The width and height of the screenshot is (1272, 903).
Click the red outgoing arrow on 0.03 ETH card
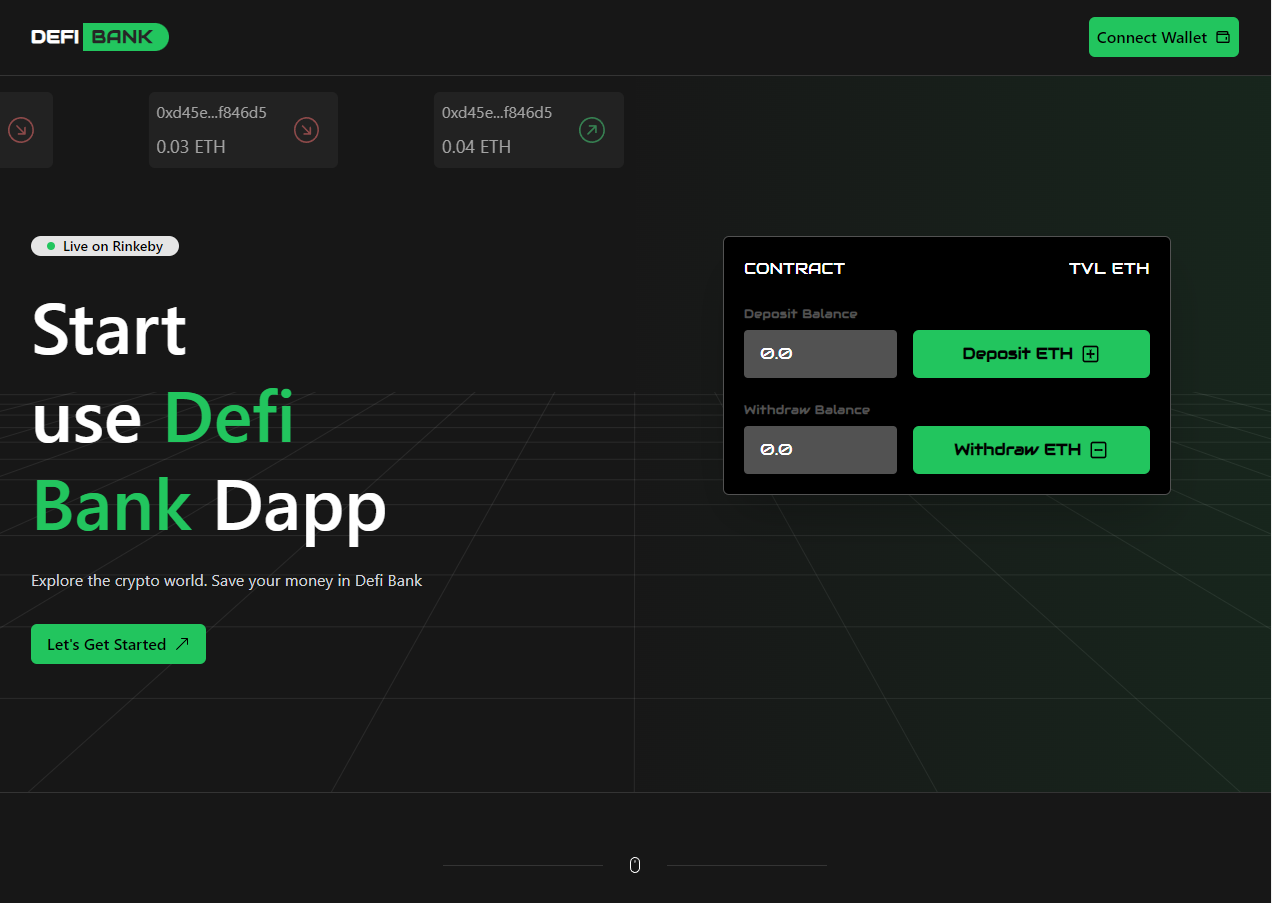306,129
